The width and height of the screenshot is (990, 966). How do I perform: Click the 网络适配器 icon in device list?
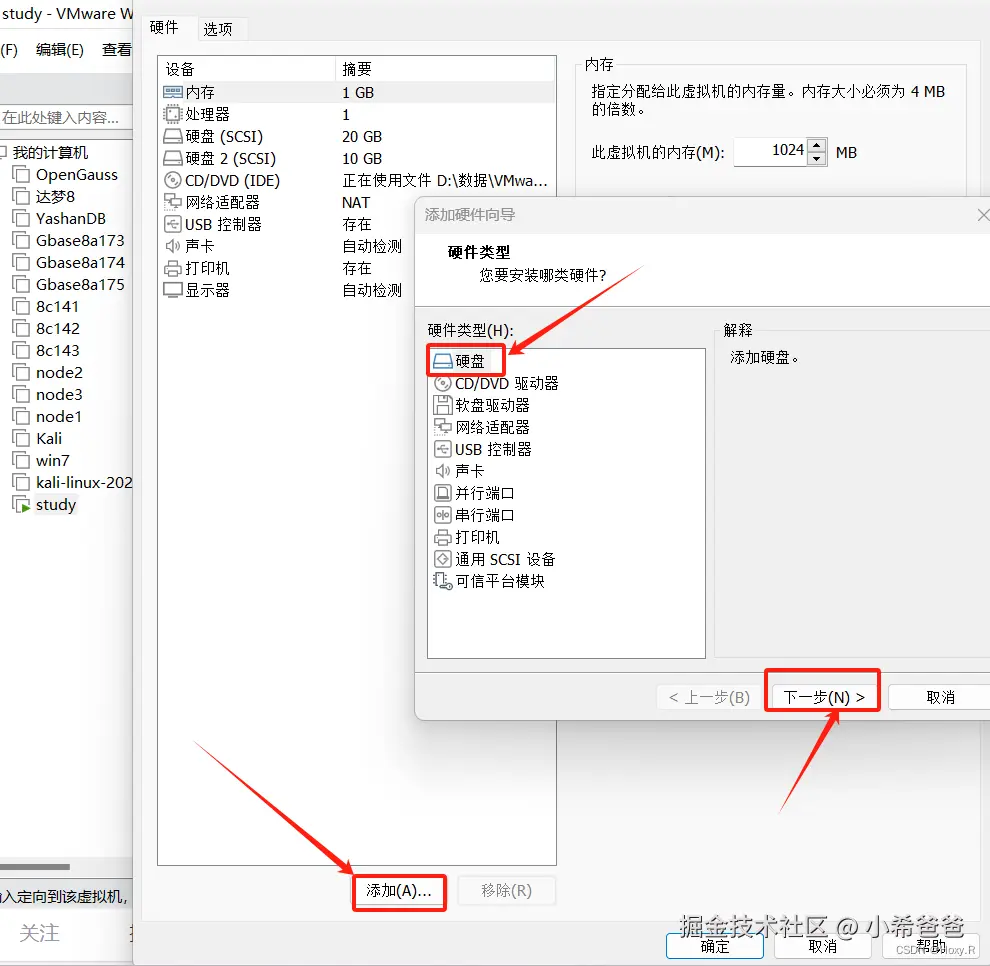click(x=172, y=202)
